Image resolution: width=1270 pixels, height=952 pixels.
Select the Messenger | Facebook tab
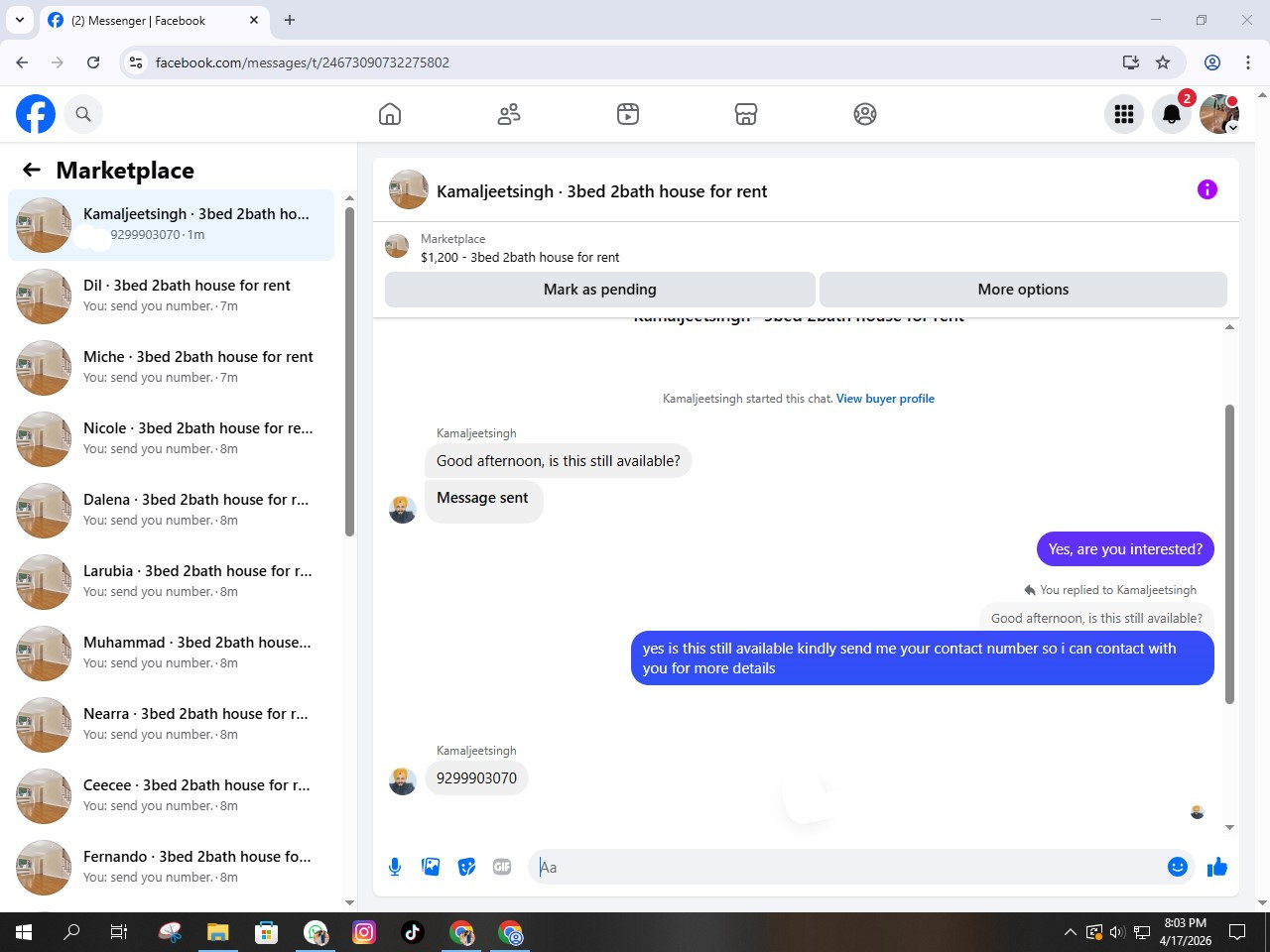tap(154, 20)
